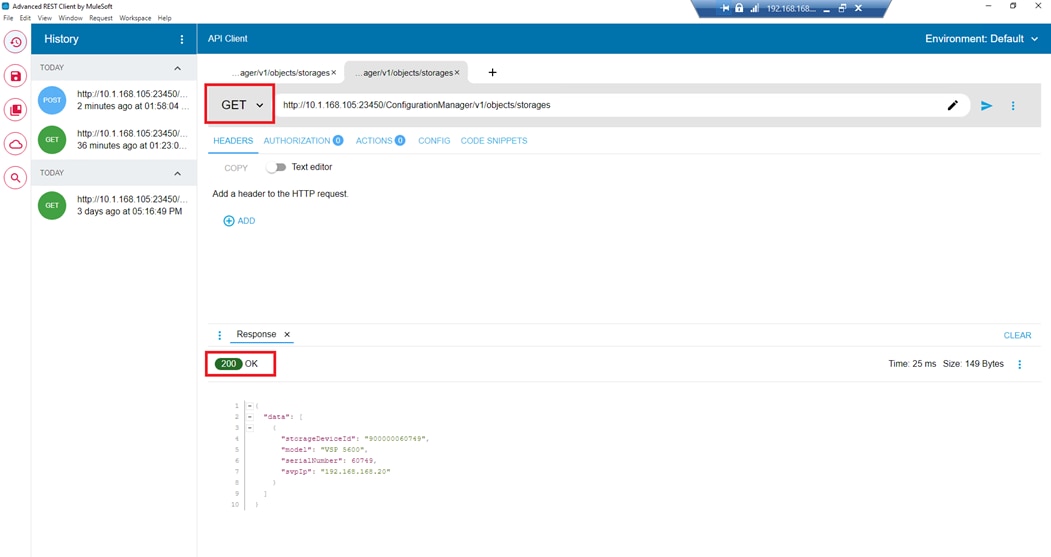
Task: Switch to the CONFIG tab
Action: pos(434,141)
